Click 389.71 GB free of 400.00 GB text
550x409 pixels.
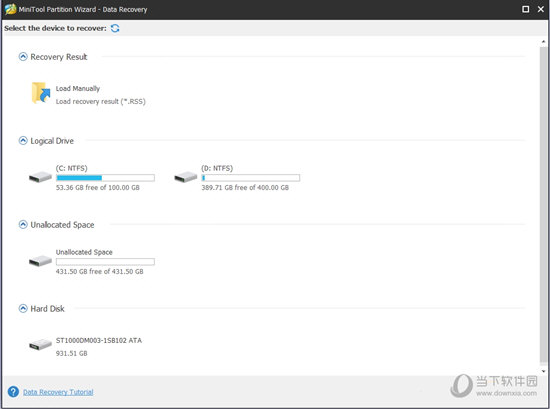coord(245,188)
